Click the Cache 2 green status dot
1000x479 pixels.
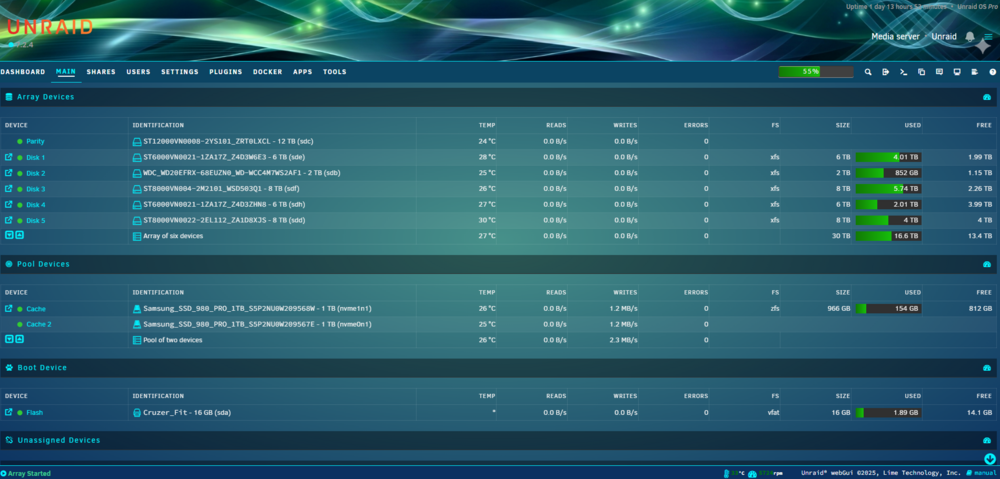pyautogui.click(x=20, y=325)
